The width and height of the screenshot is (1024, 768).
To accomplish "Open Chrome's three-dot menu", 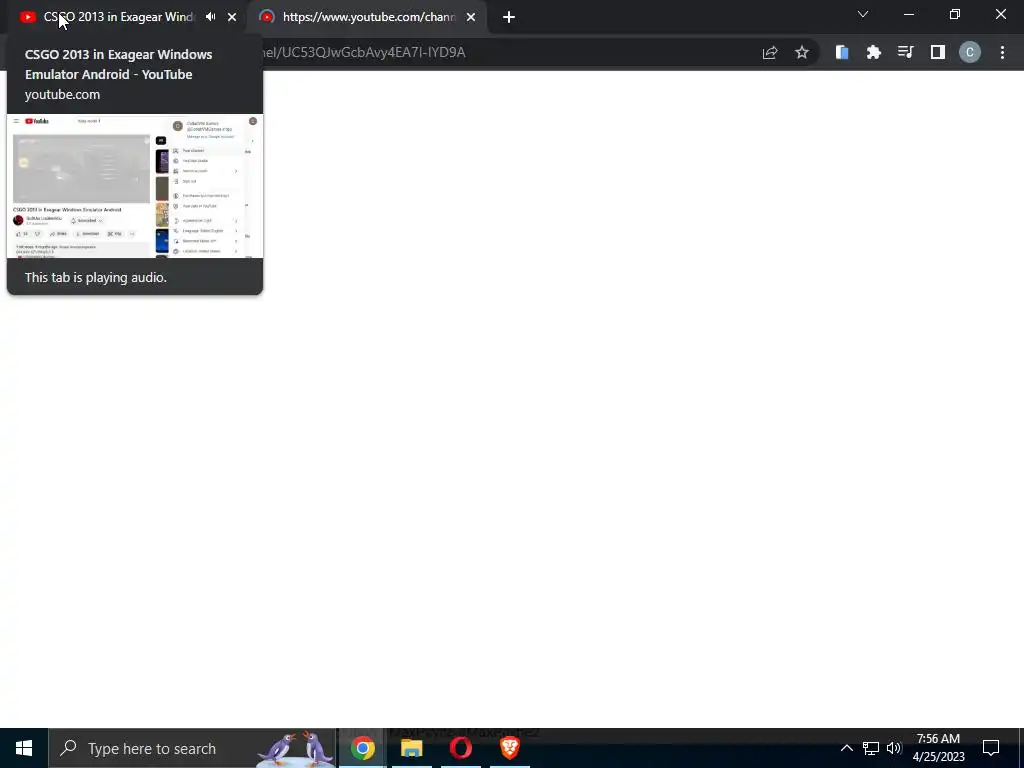I will click(1002, 52).
